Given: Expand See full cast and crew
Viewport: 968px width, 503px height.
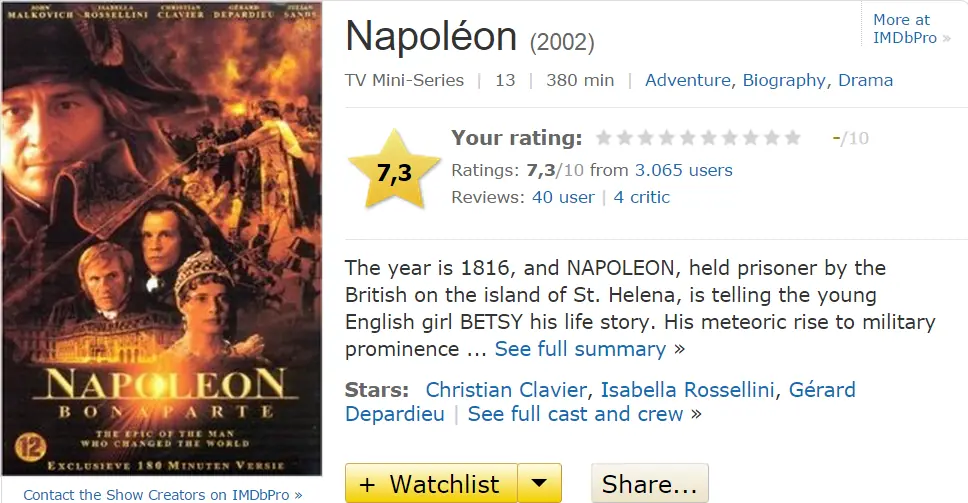Looking at the screenshot, I should tap(575, 413).
